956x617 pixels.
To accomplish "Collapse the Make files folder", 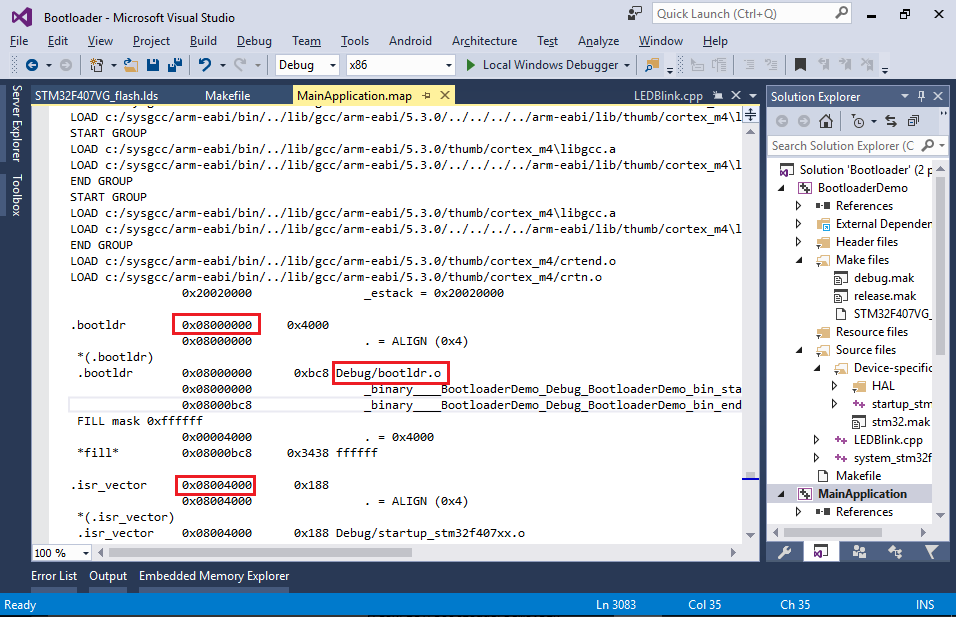I will pos(799,260).
